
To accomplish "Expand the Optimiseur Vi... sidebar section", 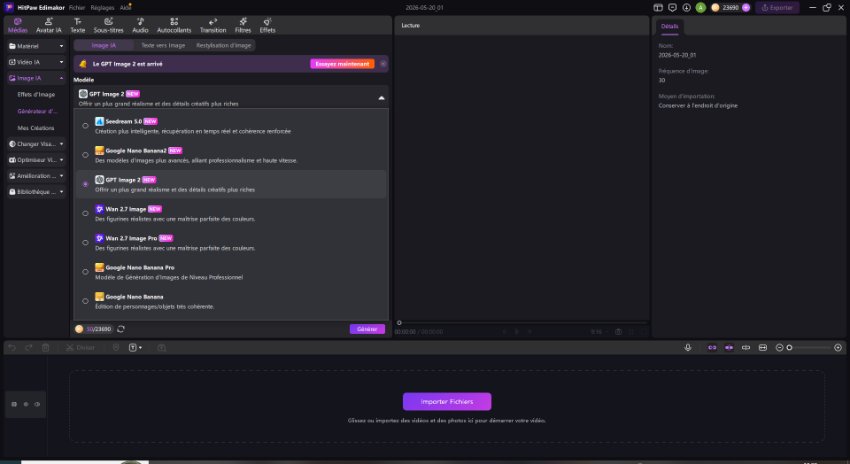I will coord(36,160).
